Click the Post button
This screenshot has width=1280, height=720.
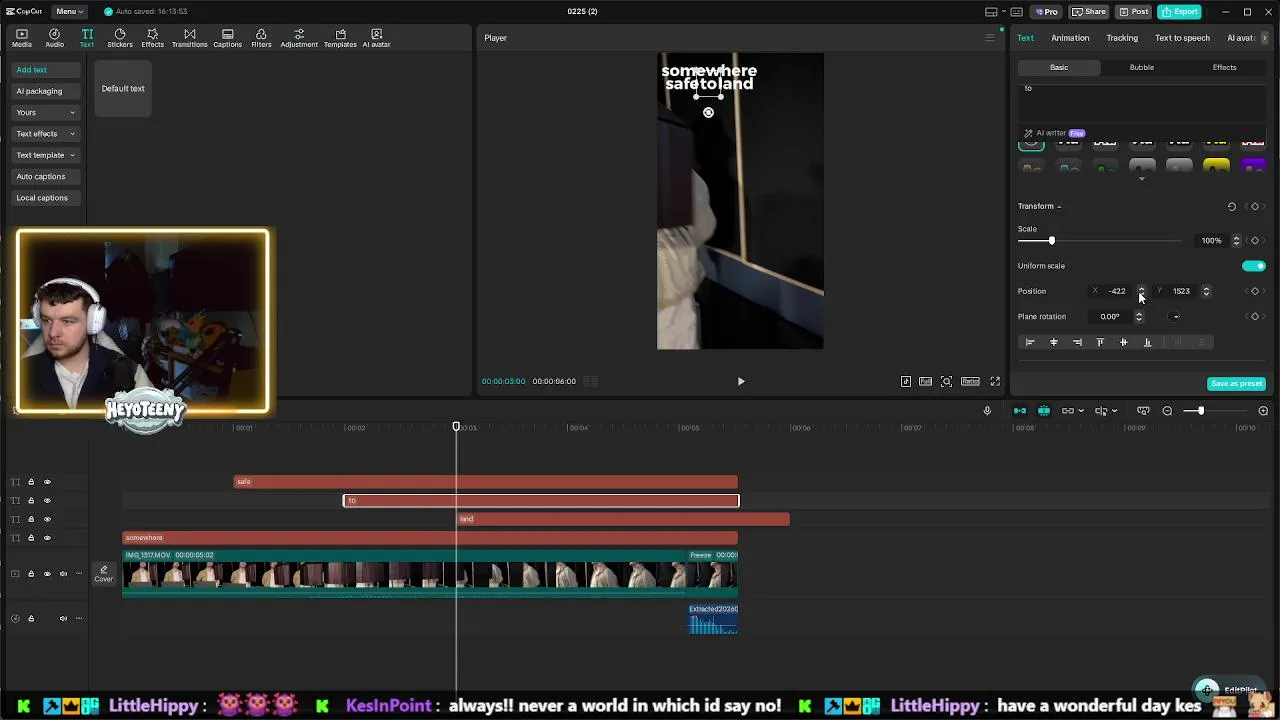[1134, 11]
